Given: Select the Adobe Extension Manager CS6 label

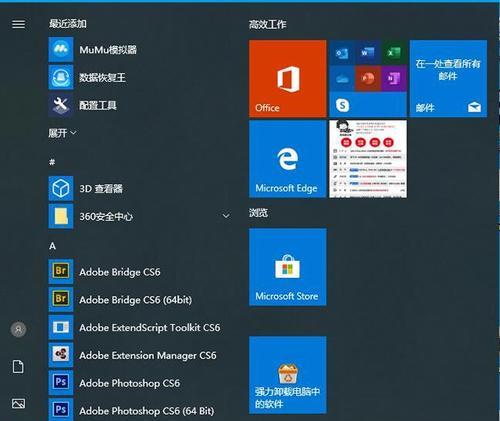Looking at the screenshot, I should point(148,355).
